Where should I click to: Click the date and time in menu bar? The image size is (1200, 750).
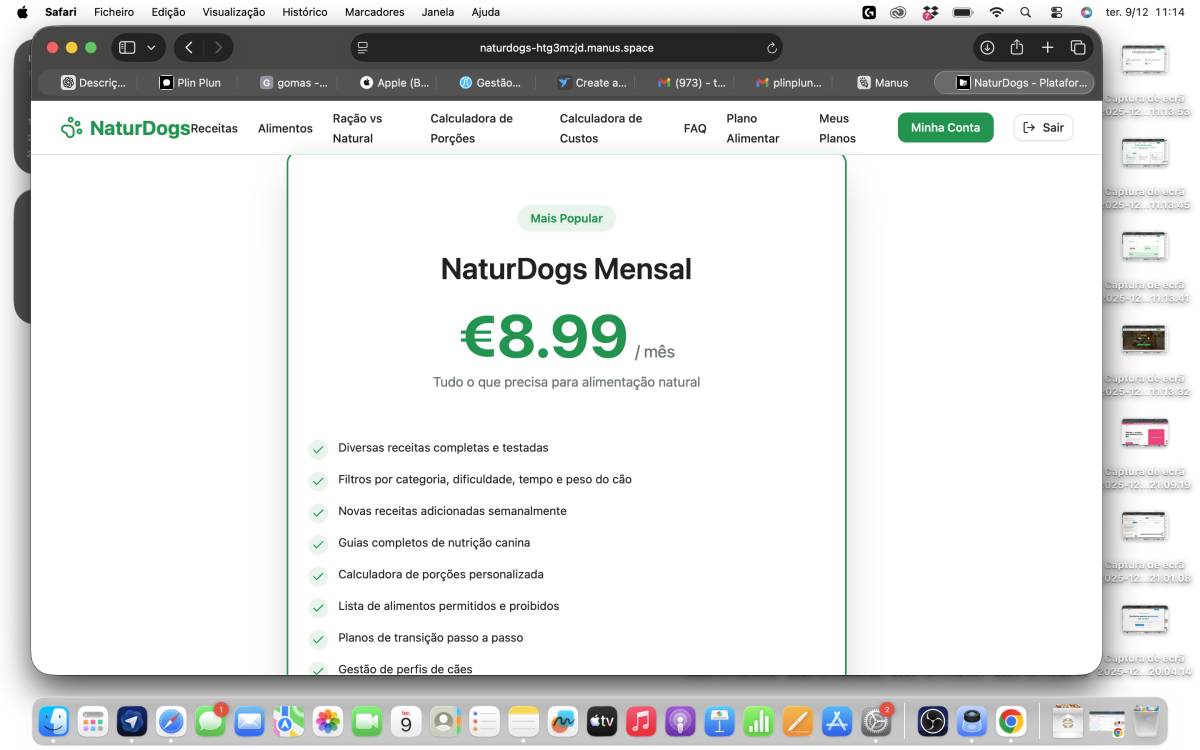pyautogui.click(x=1145, y=12)
